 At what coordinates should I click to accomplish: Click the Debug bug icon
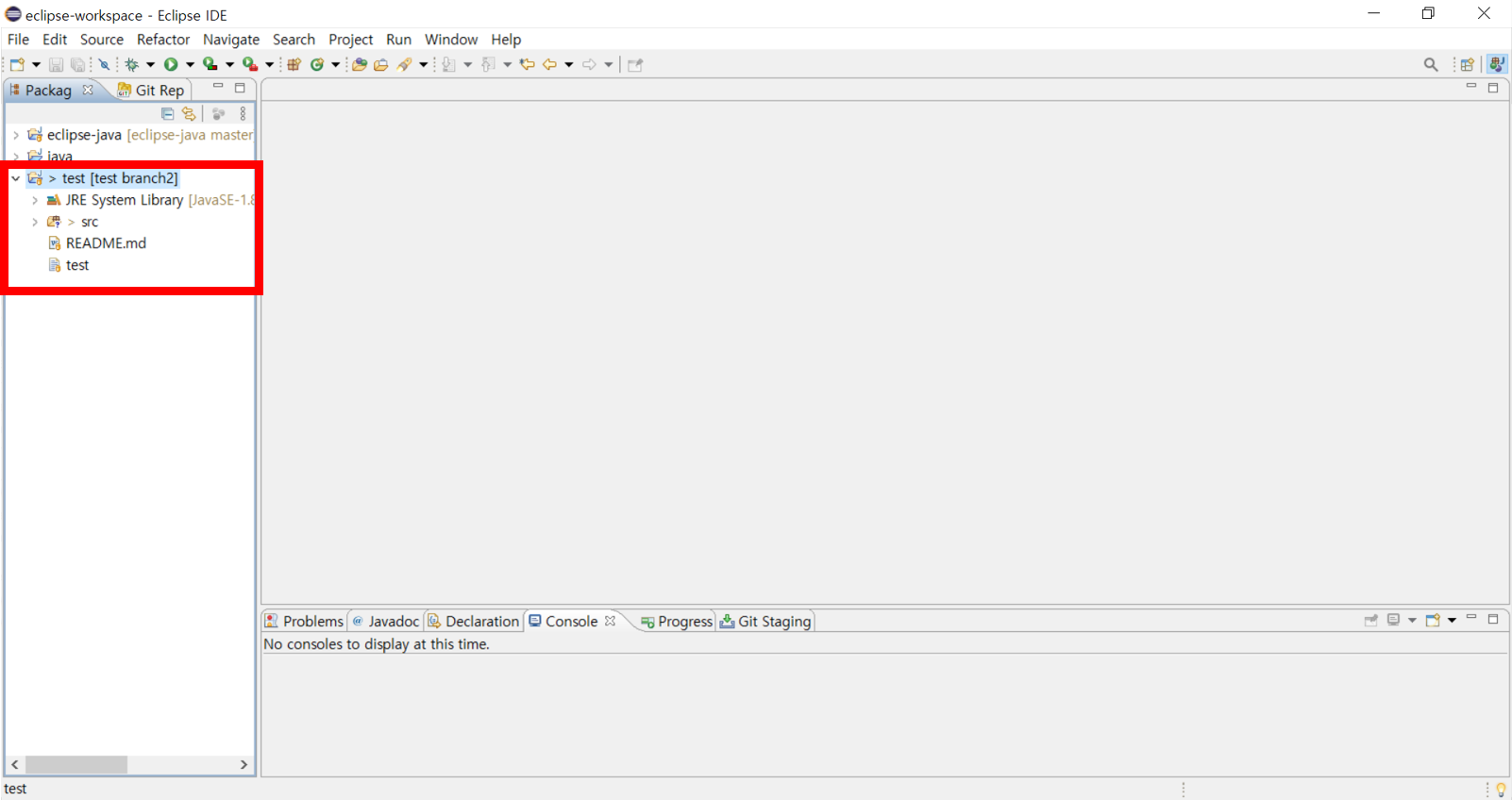pyautogui.click(x=131, y=64)
